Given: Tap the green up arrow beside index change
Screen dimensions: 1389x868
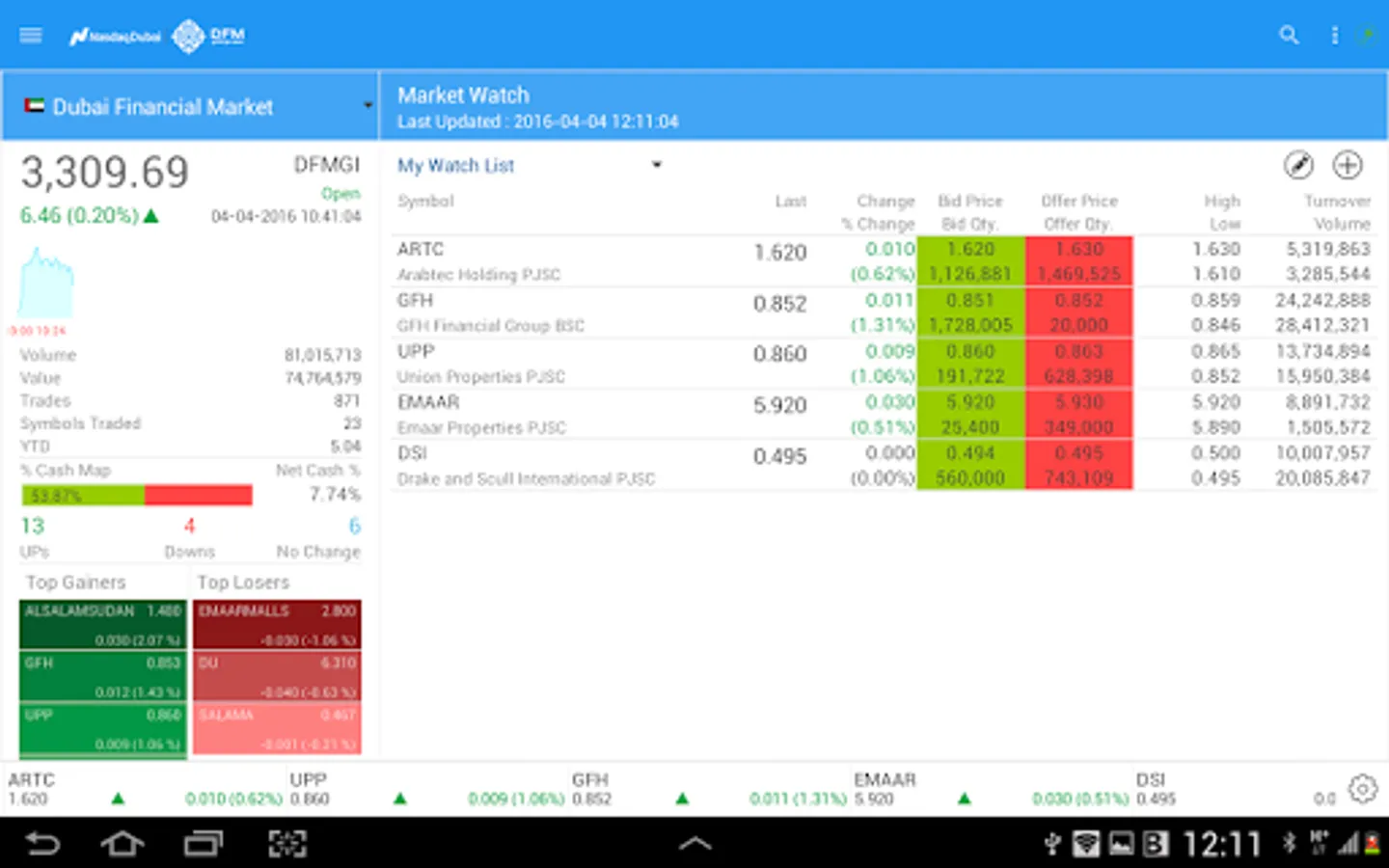Looking at the screenshot, I should pos(151,216).
